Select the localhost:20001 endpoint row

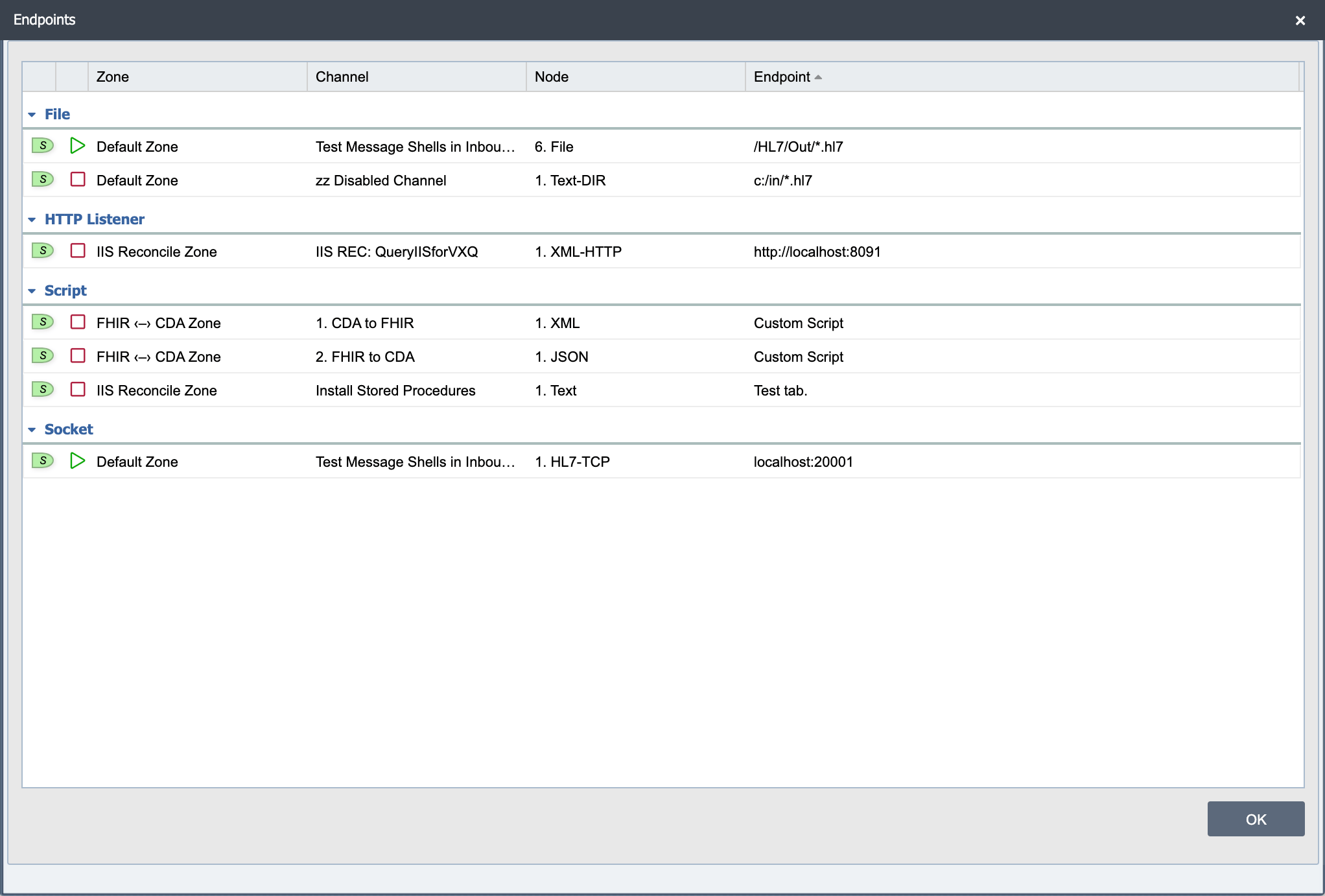pos(661,462)
